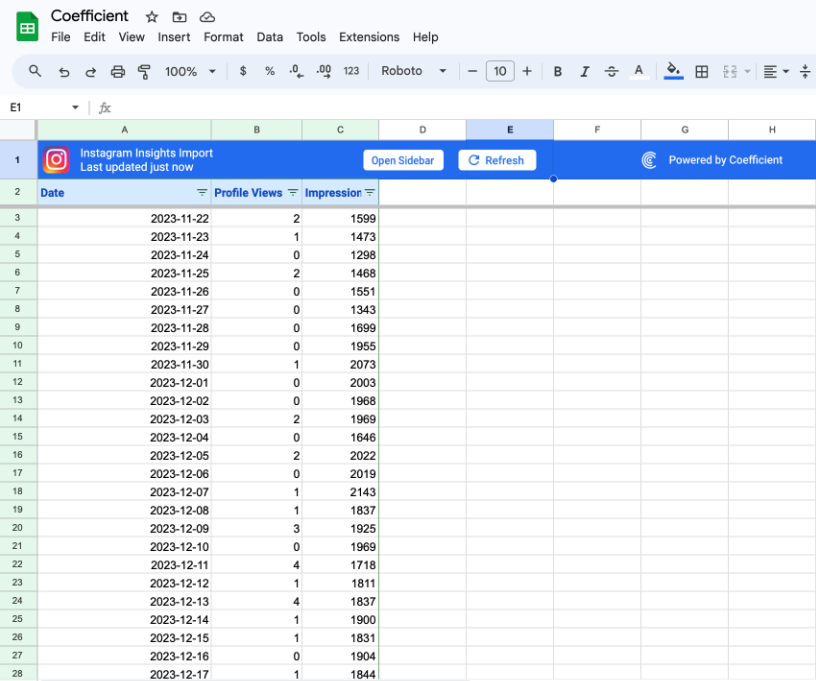This screenshot has width=816, height=681.
Task: Open the search in menus tool
Action: point(34,71)
